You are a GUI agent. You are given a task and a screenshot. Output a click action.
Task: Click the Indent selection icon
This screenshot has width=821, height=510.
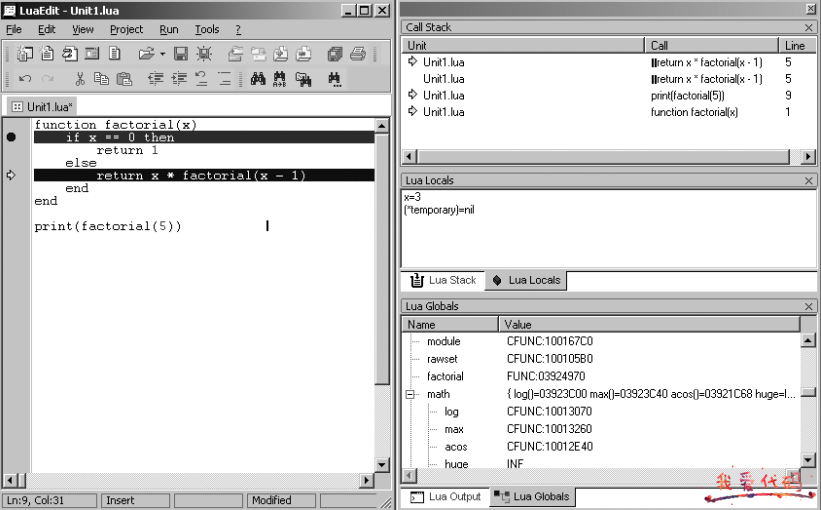click(179, 79)
